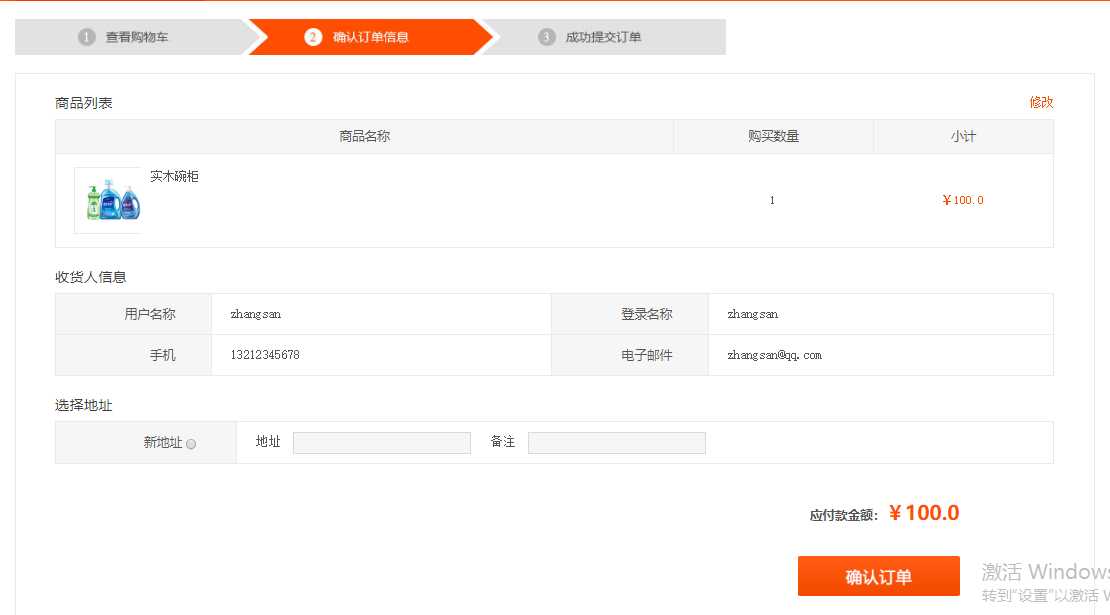
Task: Click the 用户名称 value zhangsan
Action: 256,314
